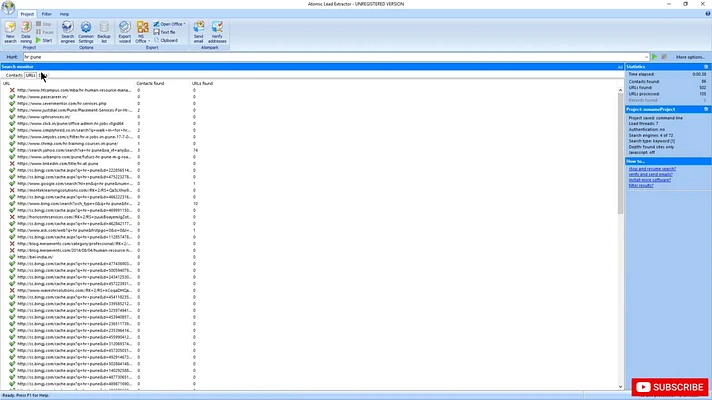Open the Hunt keyword dropdown arrow
This screenshot has width=712, height=400.
(646, 57)
